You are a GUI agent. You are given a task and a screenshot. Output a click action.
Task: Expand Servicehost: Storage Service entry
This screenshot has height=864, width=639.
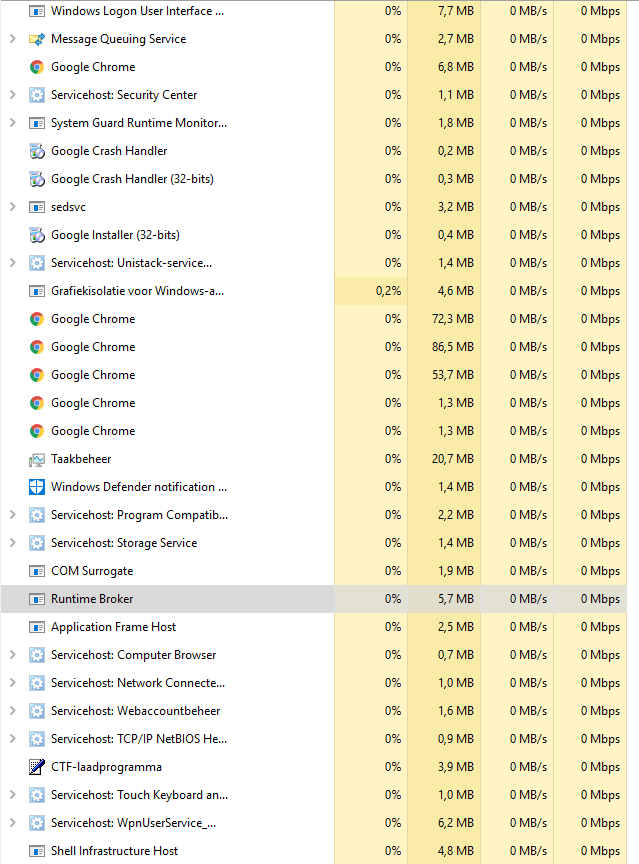pyautogui.click(x=12, y=543)
